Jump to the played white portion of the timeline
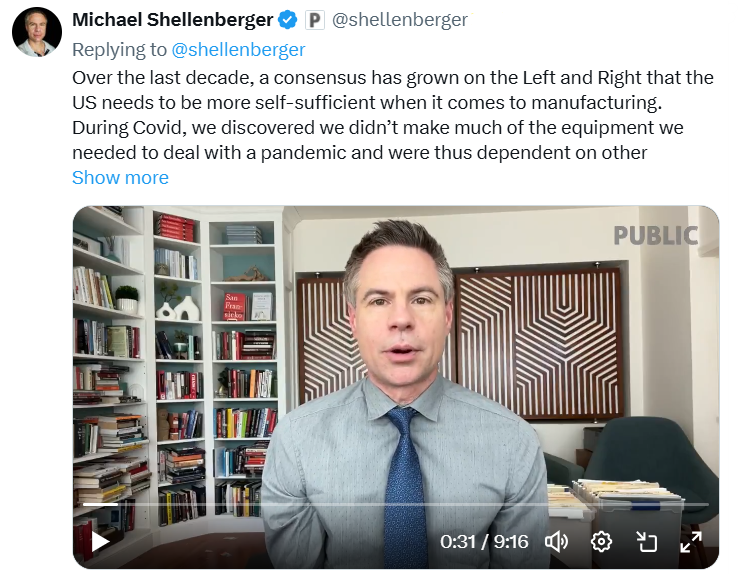This screenshot has width=739, height=574. point(100,504)
